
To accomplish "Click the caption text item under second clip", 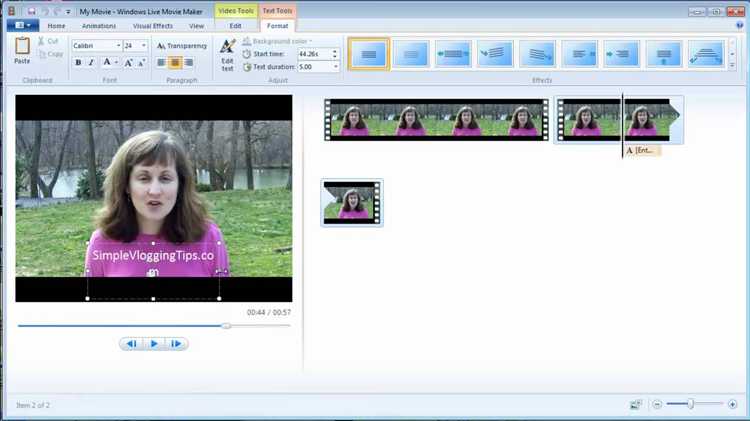I will pyautogui.click(x=643, y=151).
